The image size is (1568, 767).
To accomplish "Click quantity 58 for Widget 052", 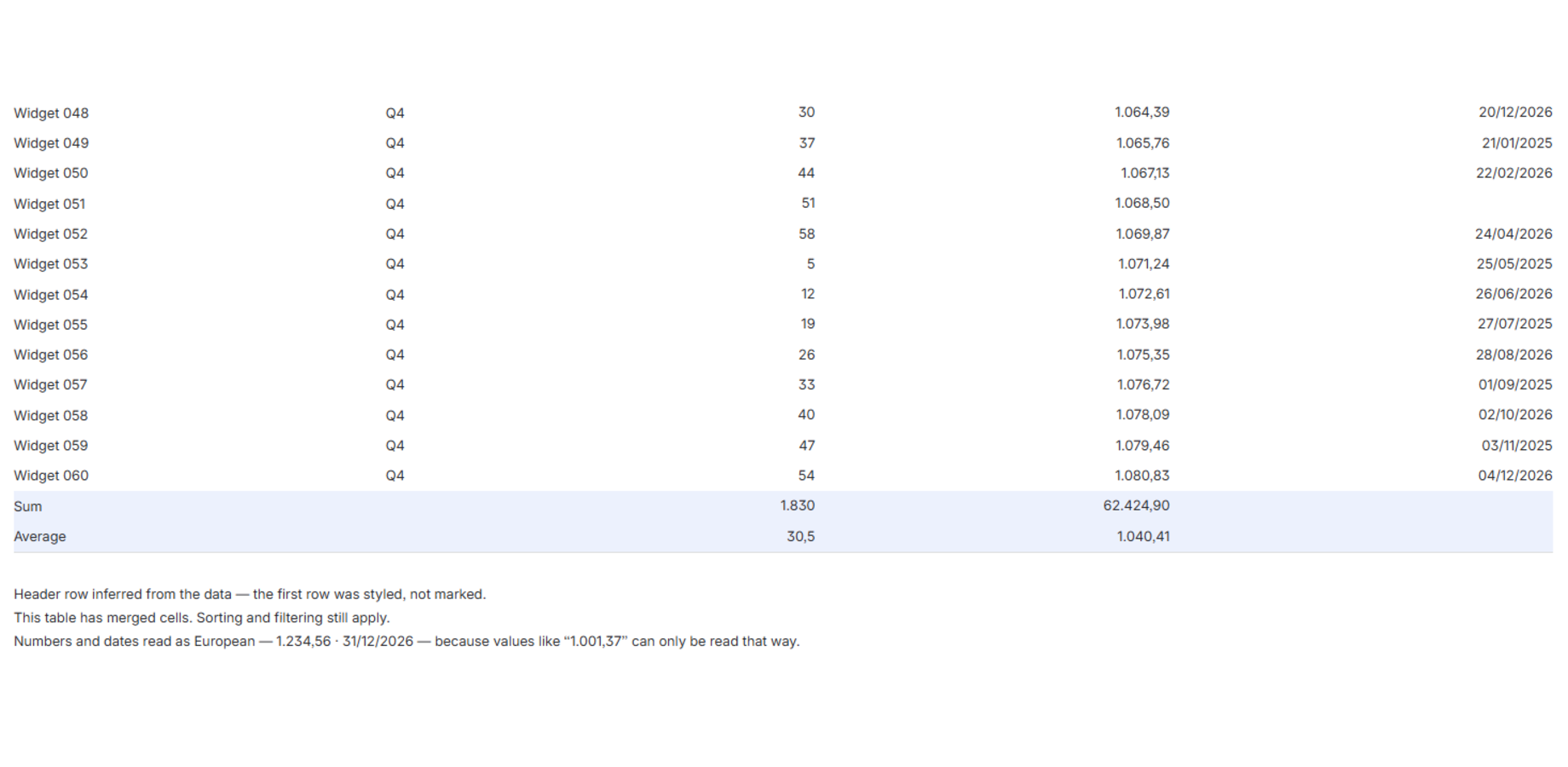I will [x=806, y=234].
